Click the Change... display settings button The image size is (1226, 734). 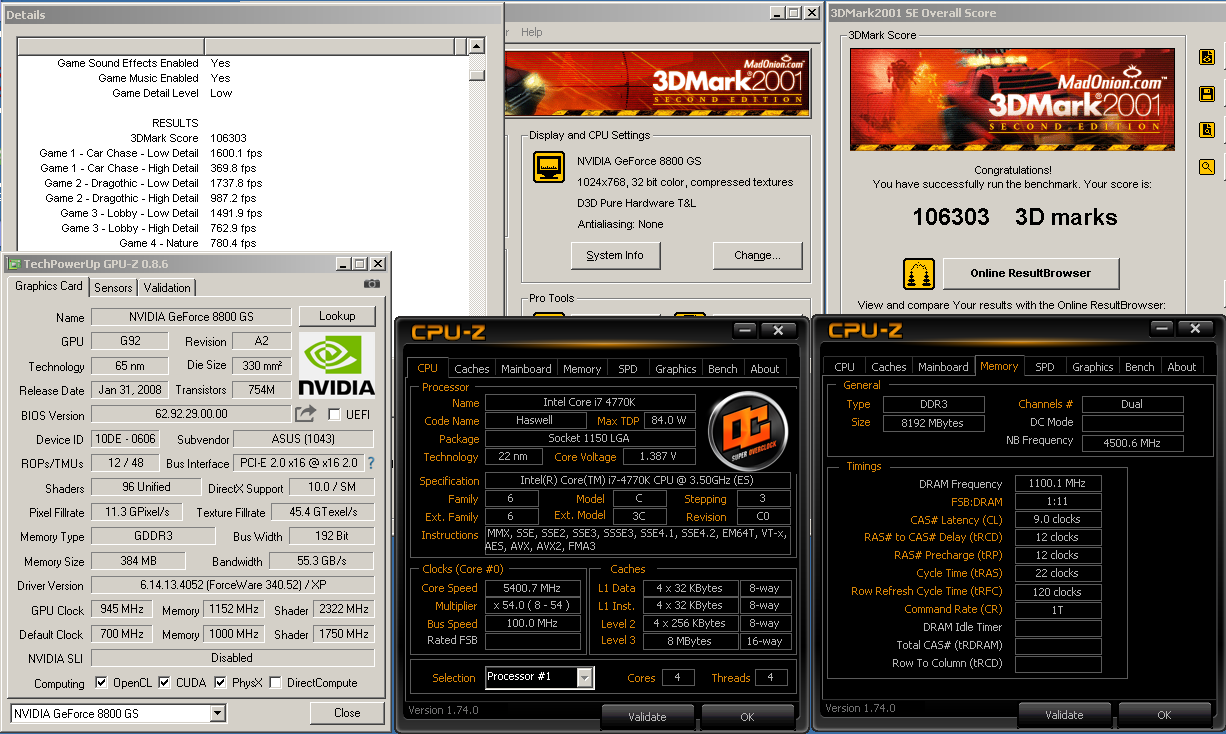point(757,255)
